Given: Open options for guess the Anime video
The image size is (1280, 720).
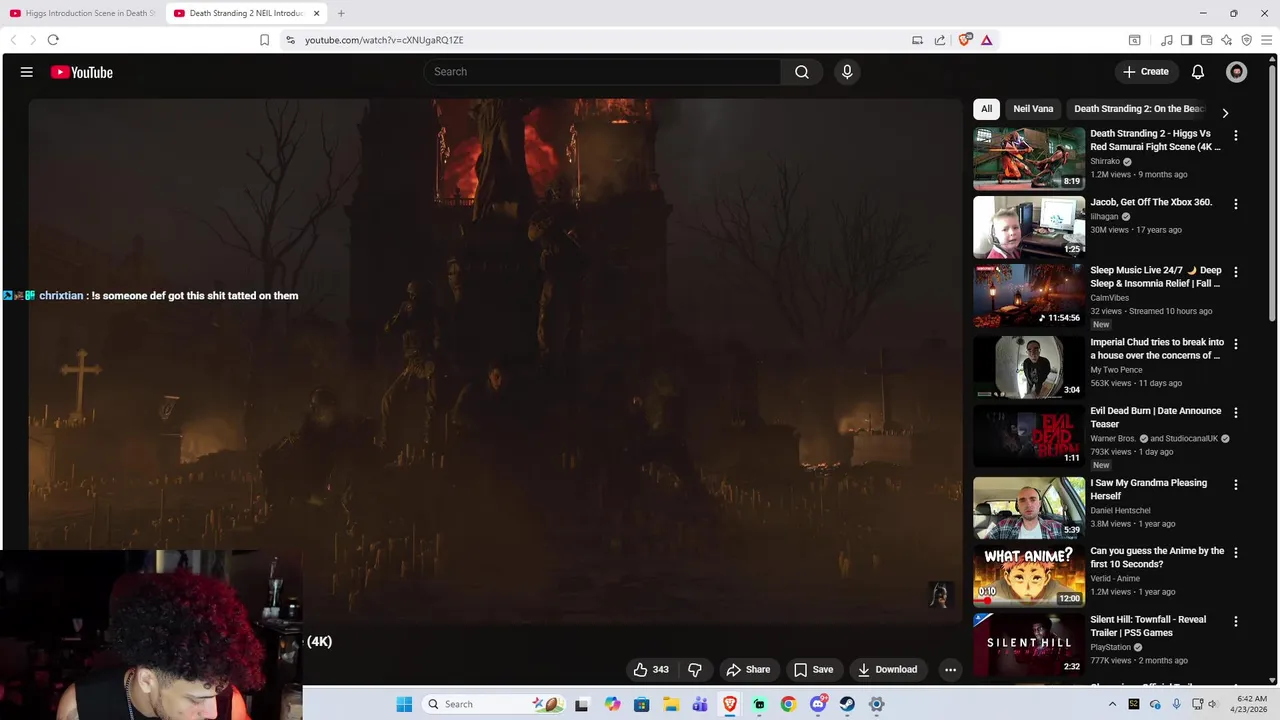Looking at the screenshot, I should (x=1236, y=552).
